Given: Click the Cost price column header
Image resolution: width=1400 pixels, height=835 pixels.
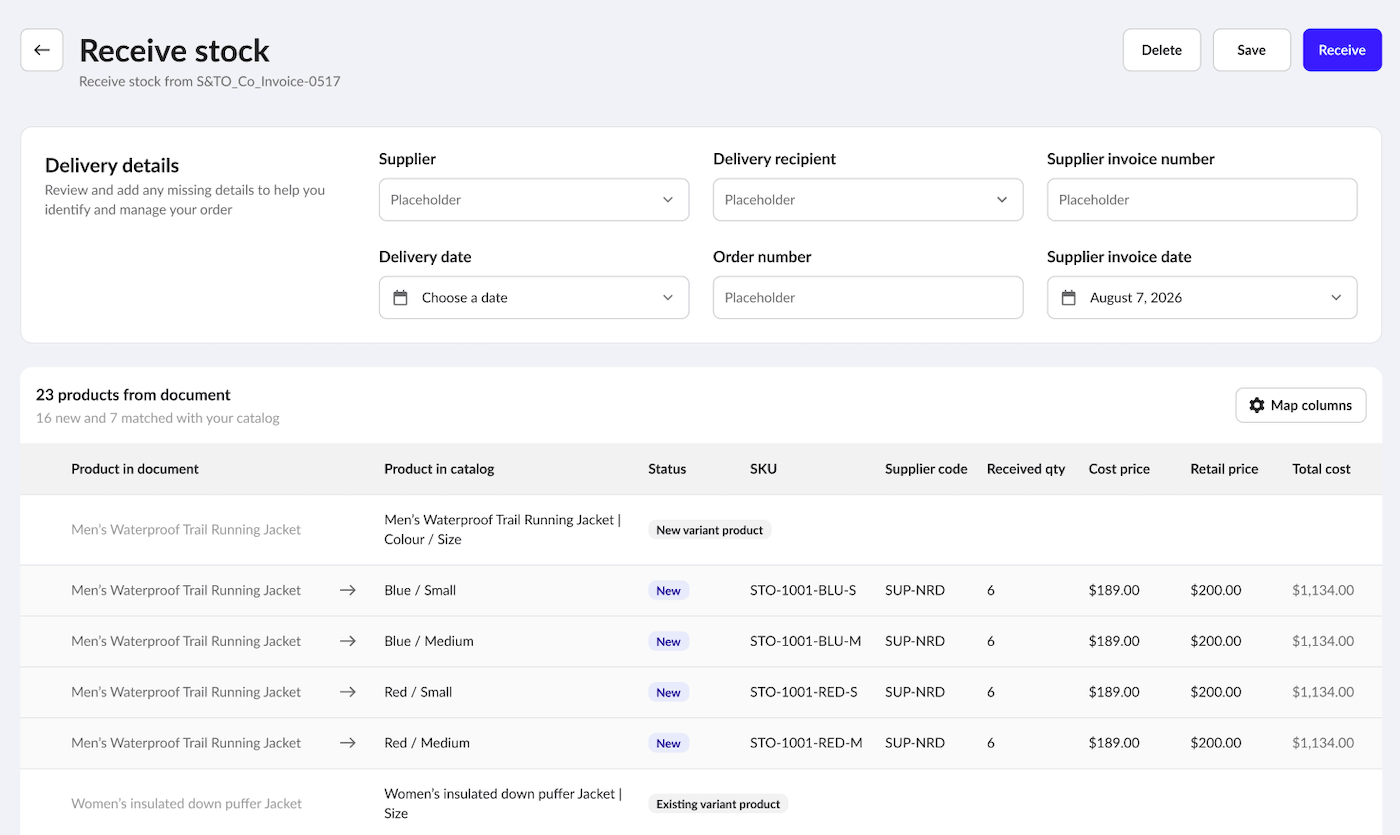Looking at the screenshot, I should coord(1119,469).
